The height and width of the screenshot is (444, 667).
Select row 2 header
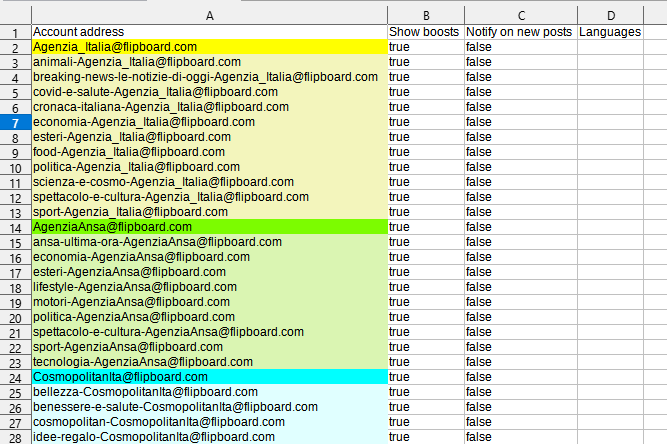15,47
